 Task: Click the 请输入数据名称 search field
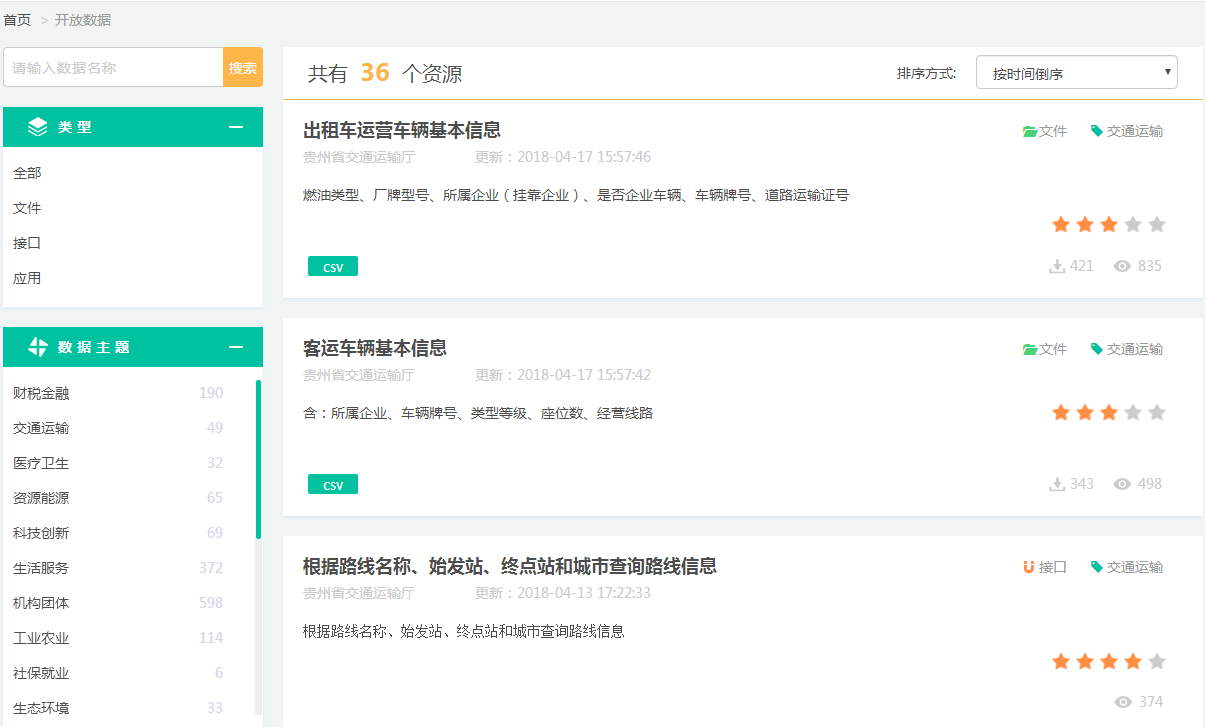click(x=113, y=68)
